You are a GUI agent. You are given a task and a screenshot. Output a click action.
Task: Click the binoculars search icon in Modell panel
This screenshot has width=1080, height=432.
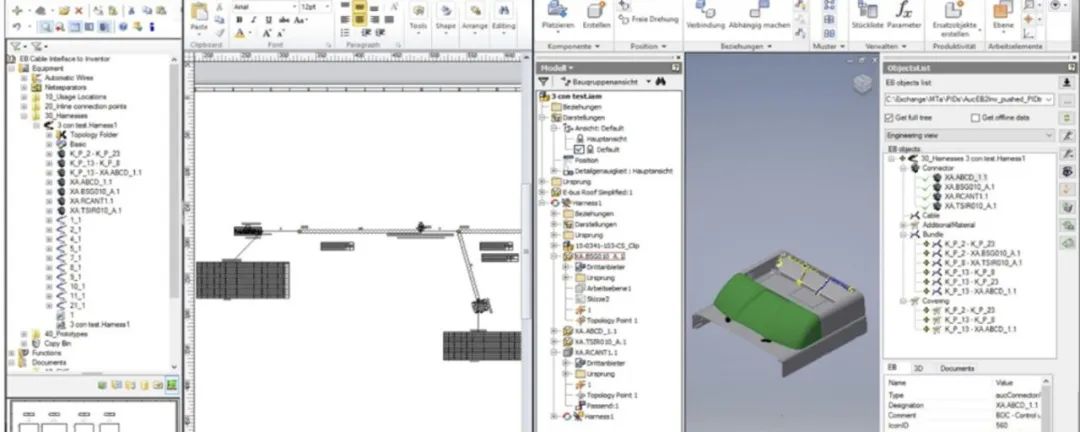[661, 81]
